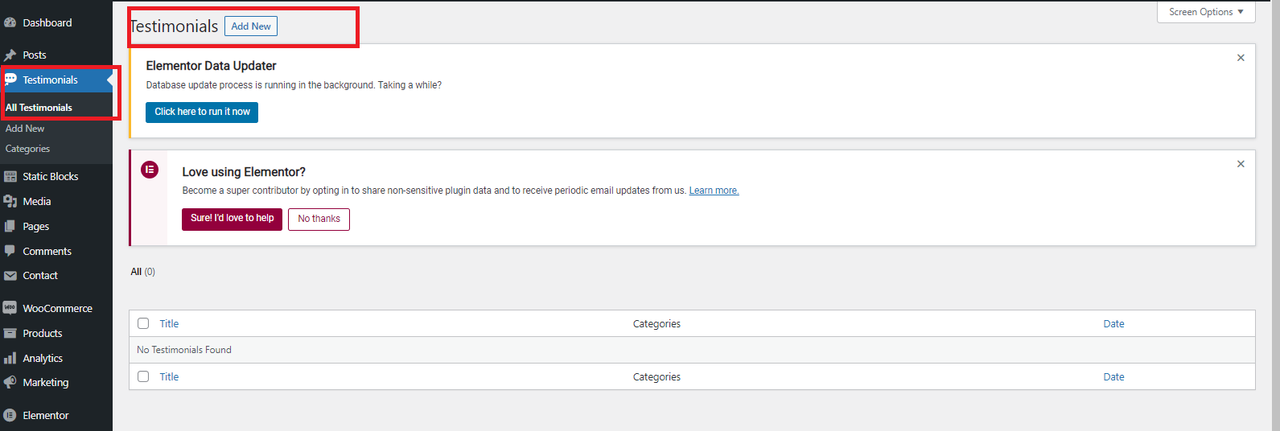Click the Add New button beside Testimonials heading

251,27
